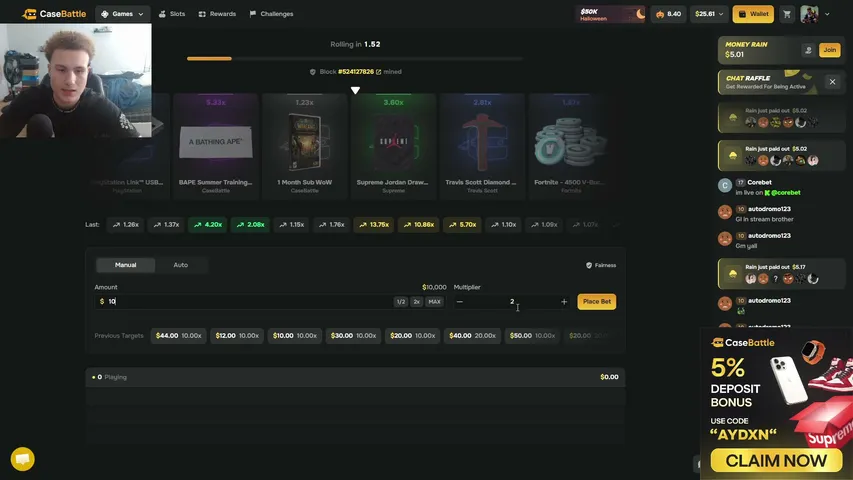
Task: Open the live chat support bubble
Action: pos(22,459)
